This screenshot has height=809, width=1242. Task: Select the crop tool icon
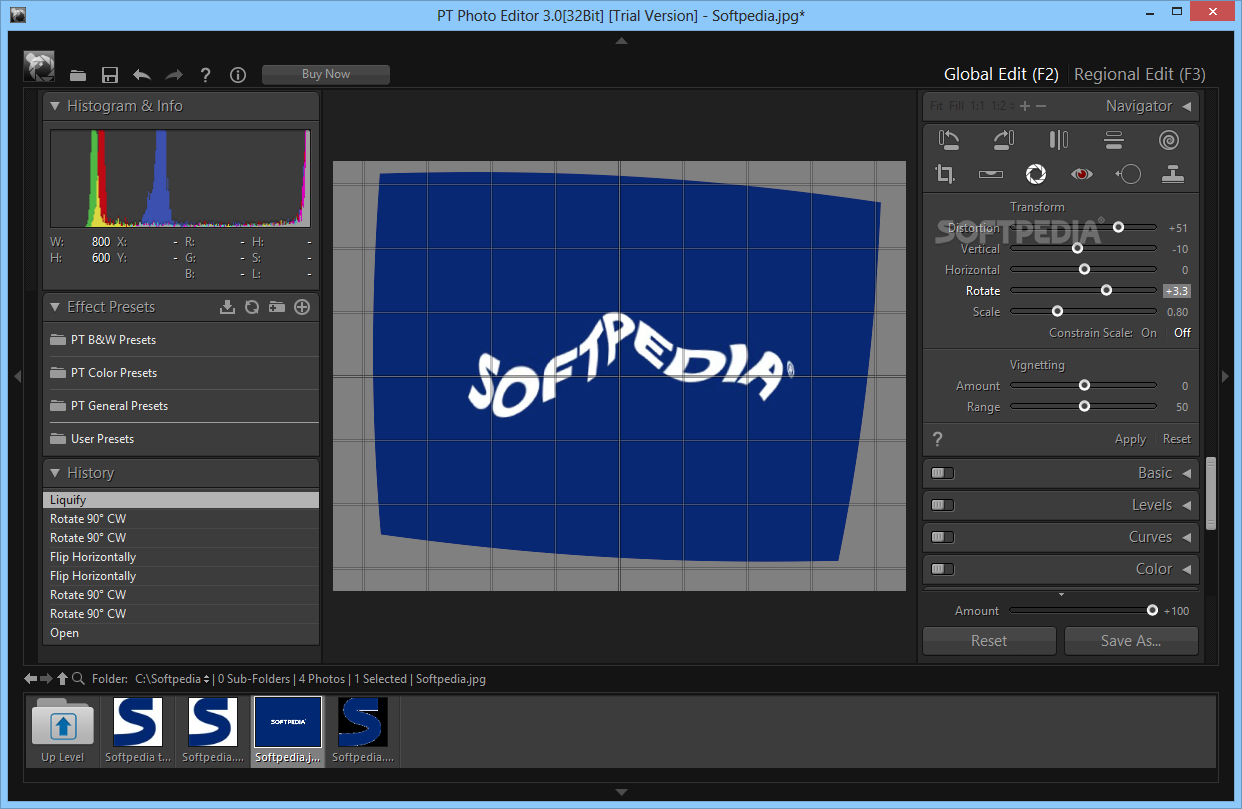pyautogui.click(x=945, y=174)
